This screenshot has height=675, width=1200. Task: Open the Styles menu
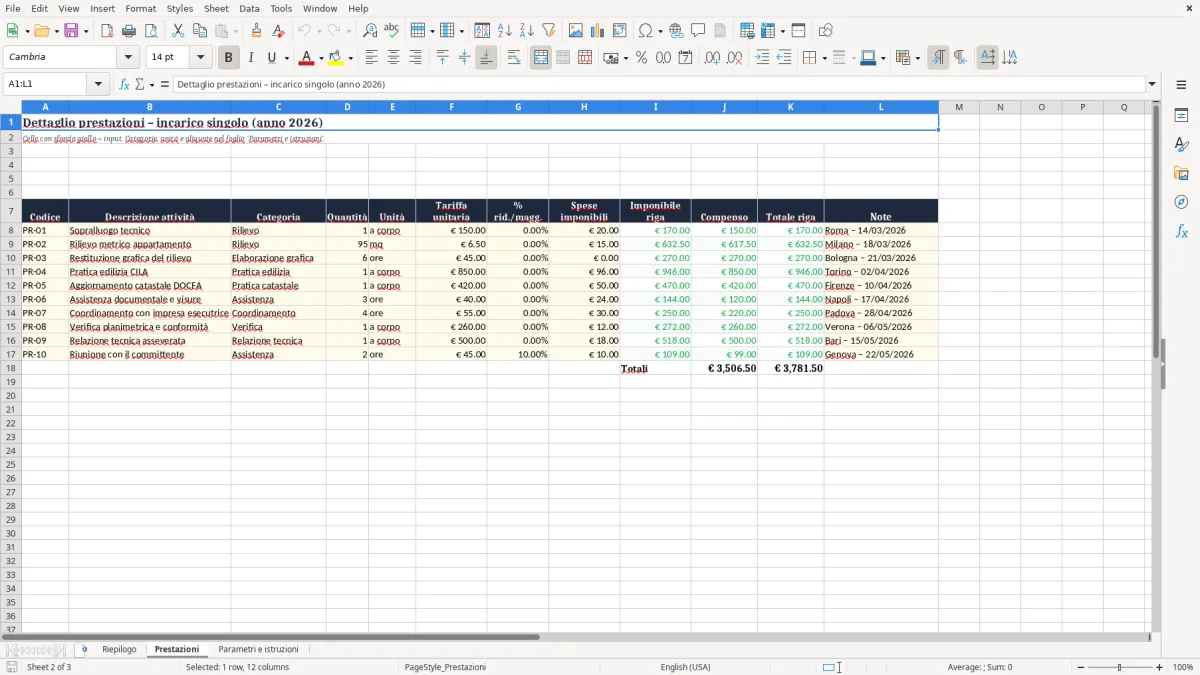tap(180, 8)
